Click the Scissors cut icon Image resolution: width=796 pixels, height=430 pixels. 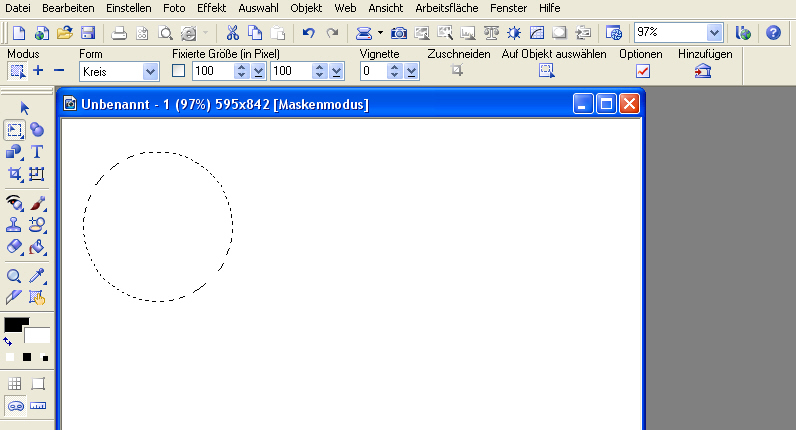coord(232,33)
